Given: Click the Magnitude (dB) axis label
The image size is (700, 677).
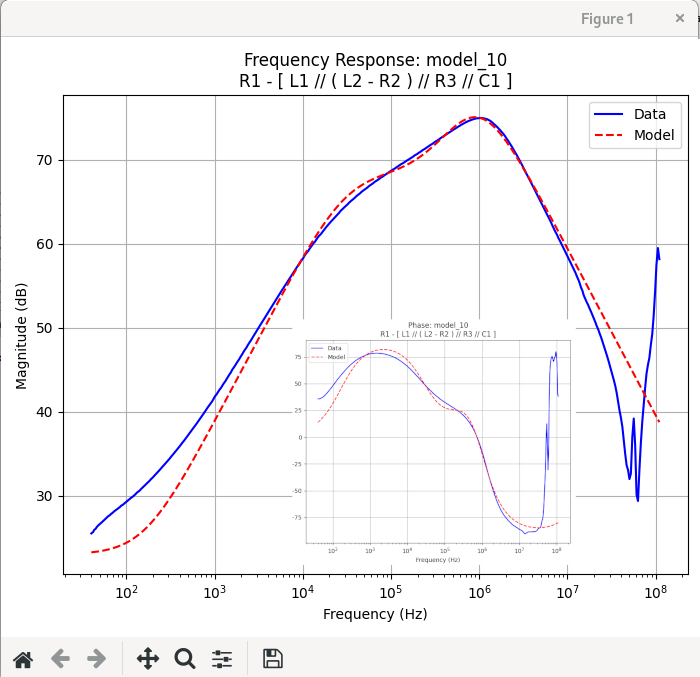Looking at the screenshot, I should [x=21, y=336].
